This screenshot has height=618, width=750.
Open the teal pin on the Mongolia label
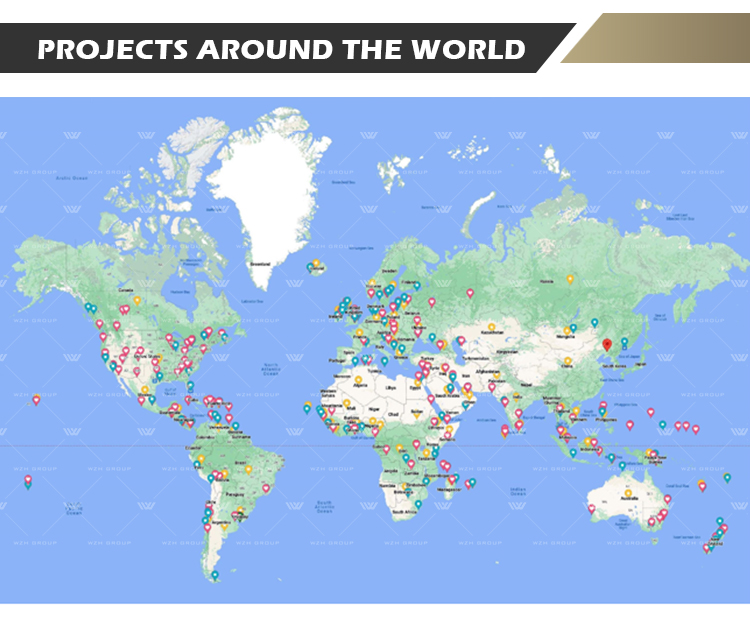tap(573, 328)
